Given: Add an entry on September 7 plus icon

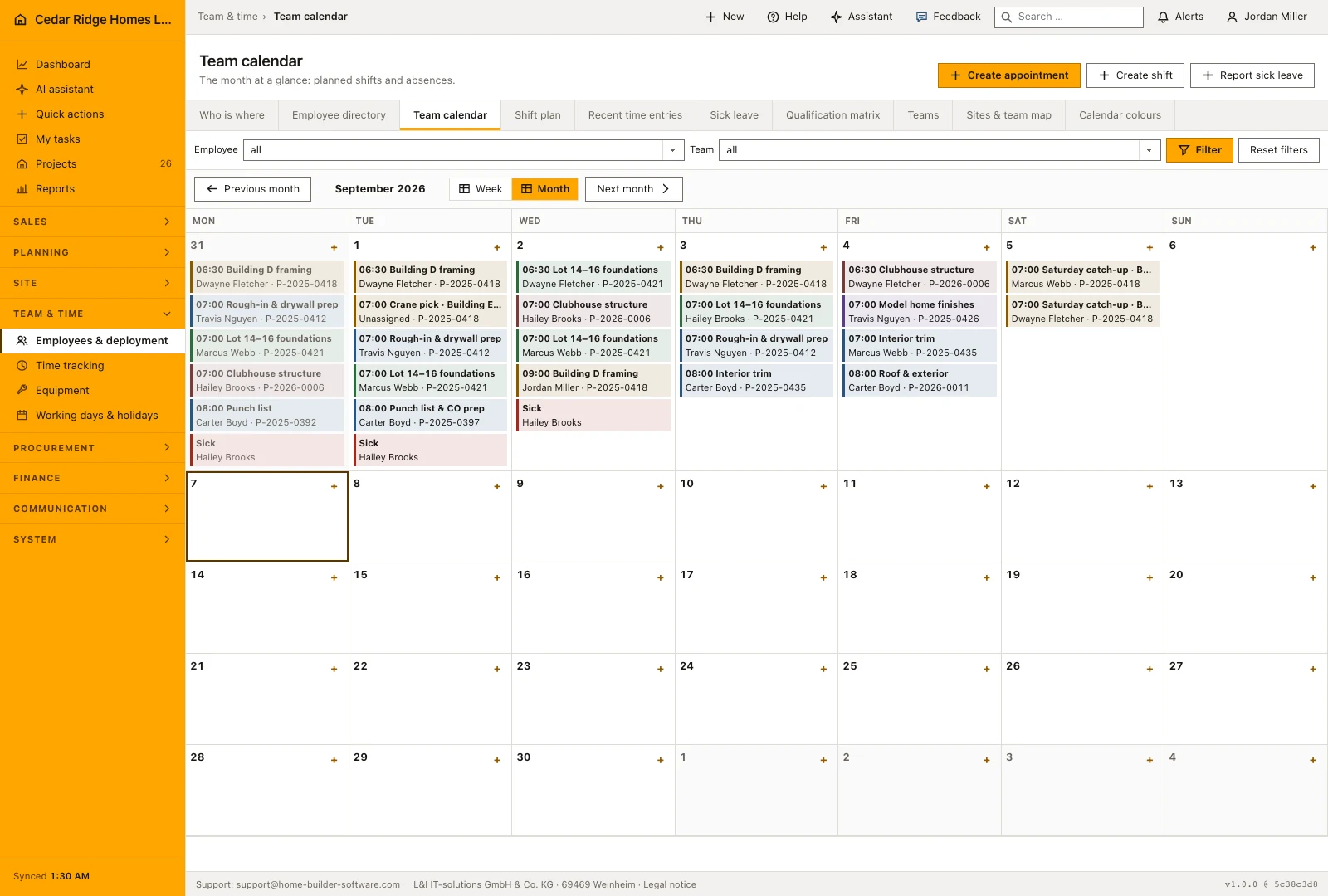Looking at the screenshot, I should 334,487.
